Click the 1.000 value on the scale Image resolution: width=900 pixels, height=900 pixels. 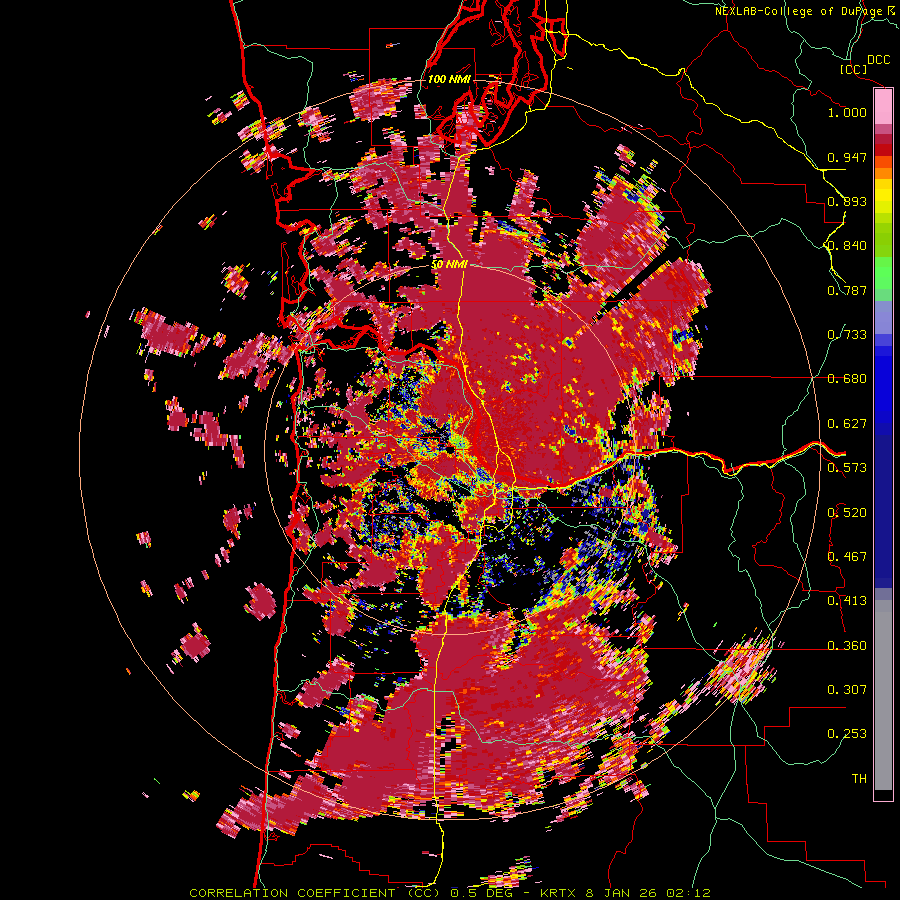pyautogui.click(x=847, y=112)
